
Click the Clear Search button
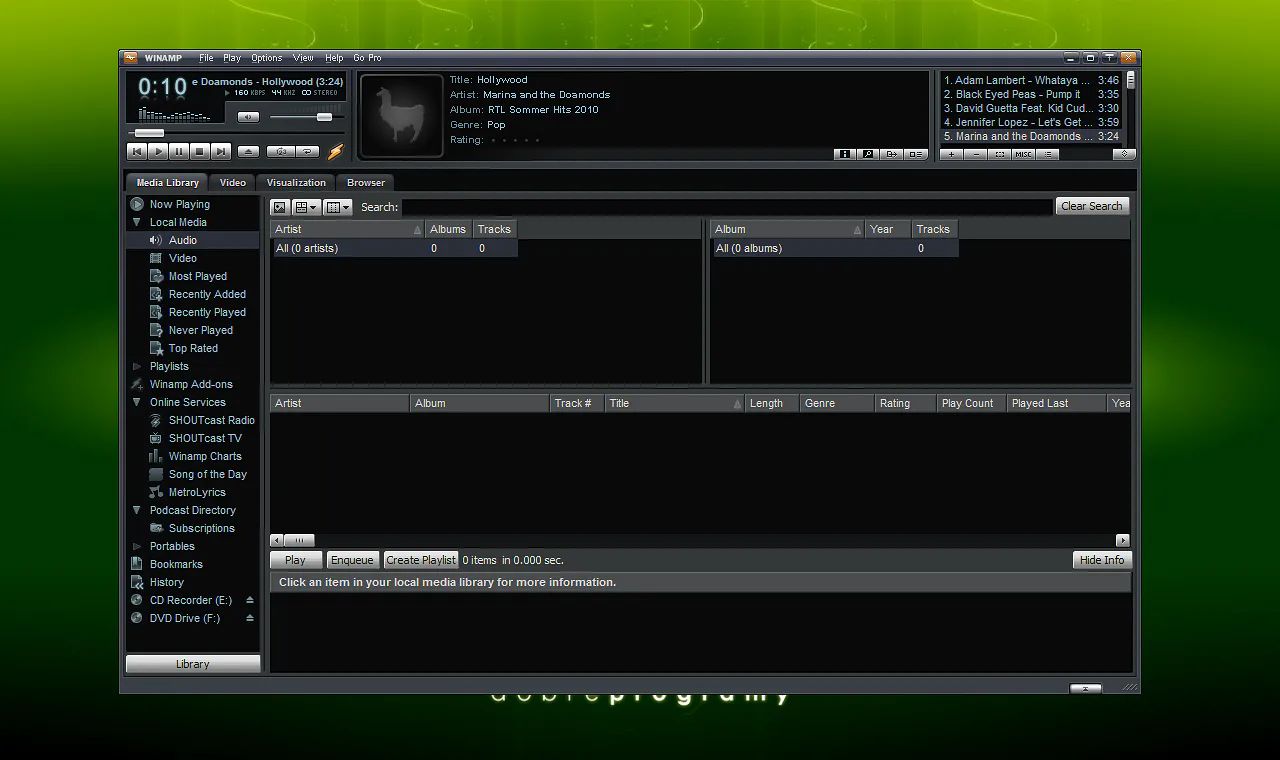1092,206
